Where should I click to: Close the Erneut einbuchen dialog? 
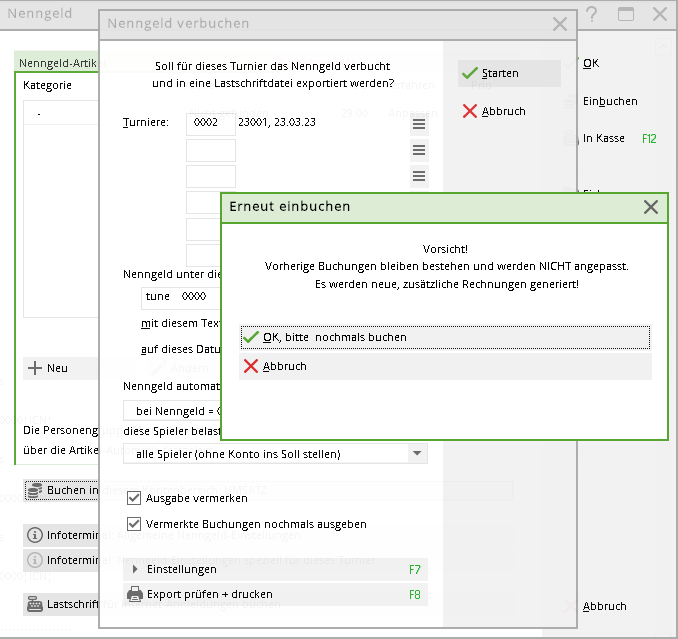(651, 207)
